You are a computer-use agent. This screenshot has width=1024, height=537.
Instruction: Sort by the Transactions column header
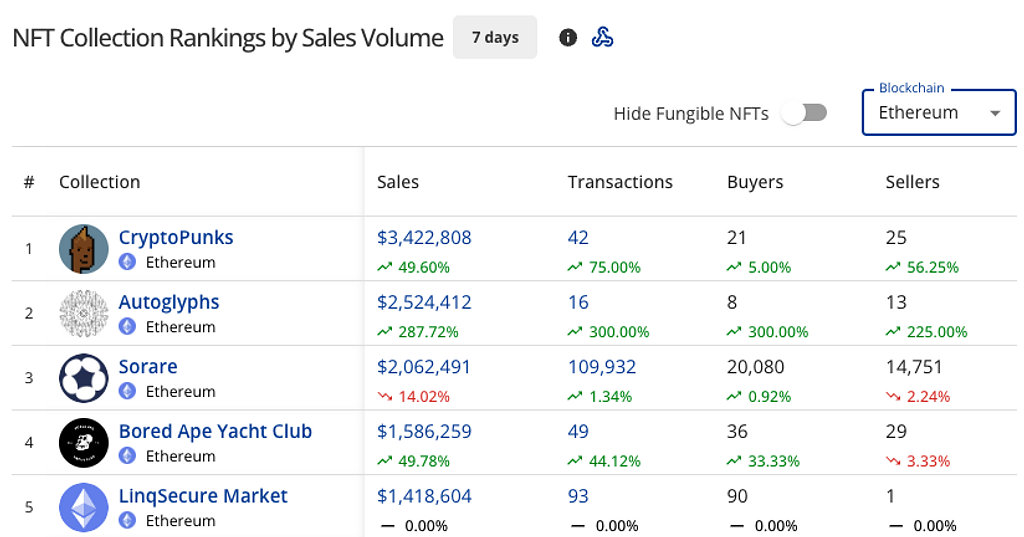point(620,182)
